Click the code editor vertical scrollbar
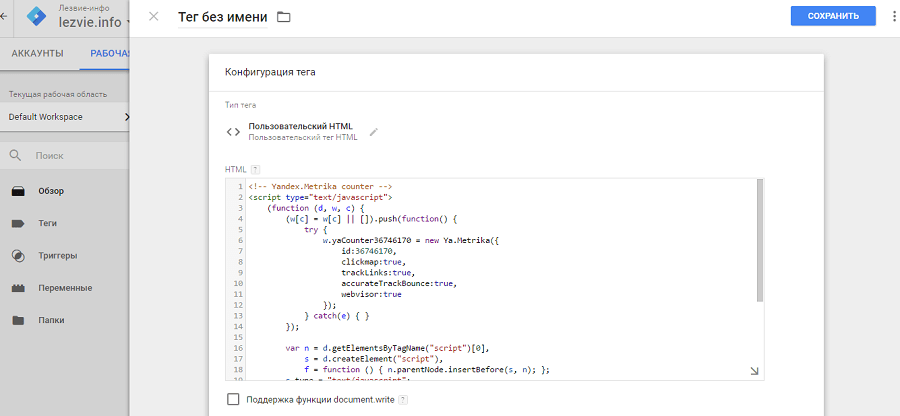This screenshot has width=900, height=416. tap(759, 240)
